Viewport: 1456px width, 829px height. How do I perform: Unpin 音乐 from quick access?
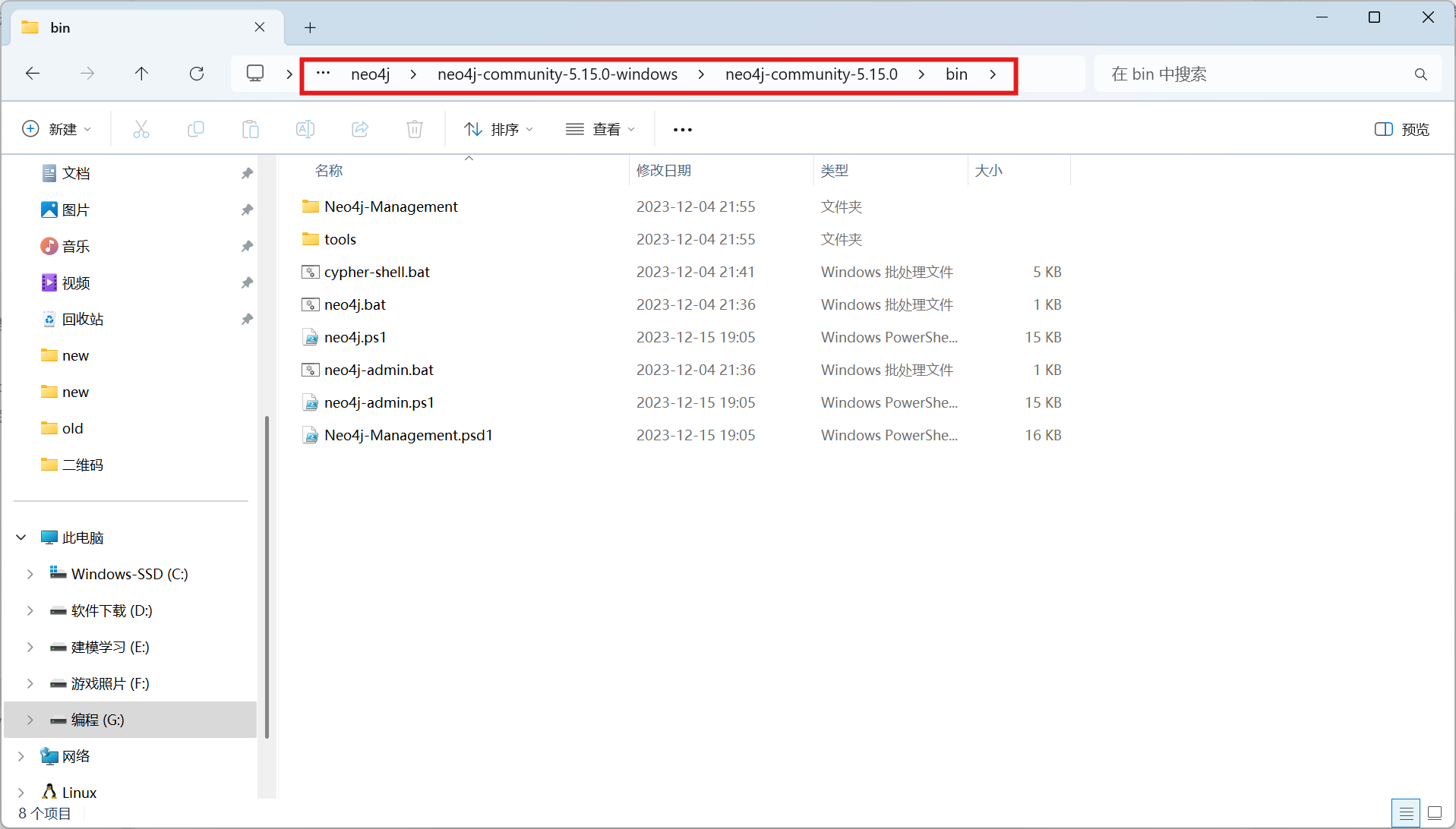pos(247,247)
